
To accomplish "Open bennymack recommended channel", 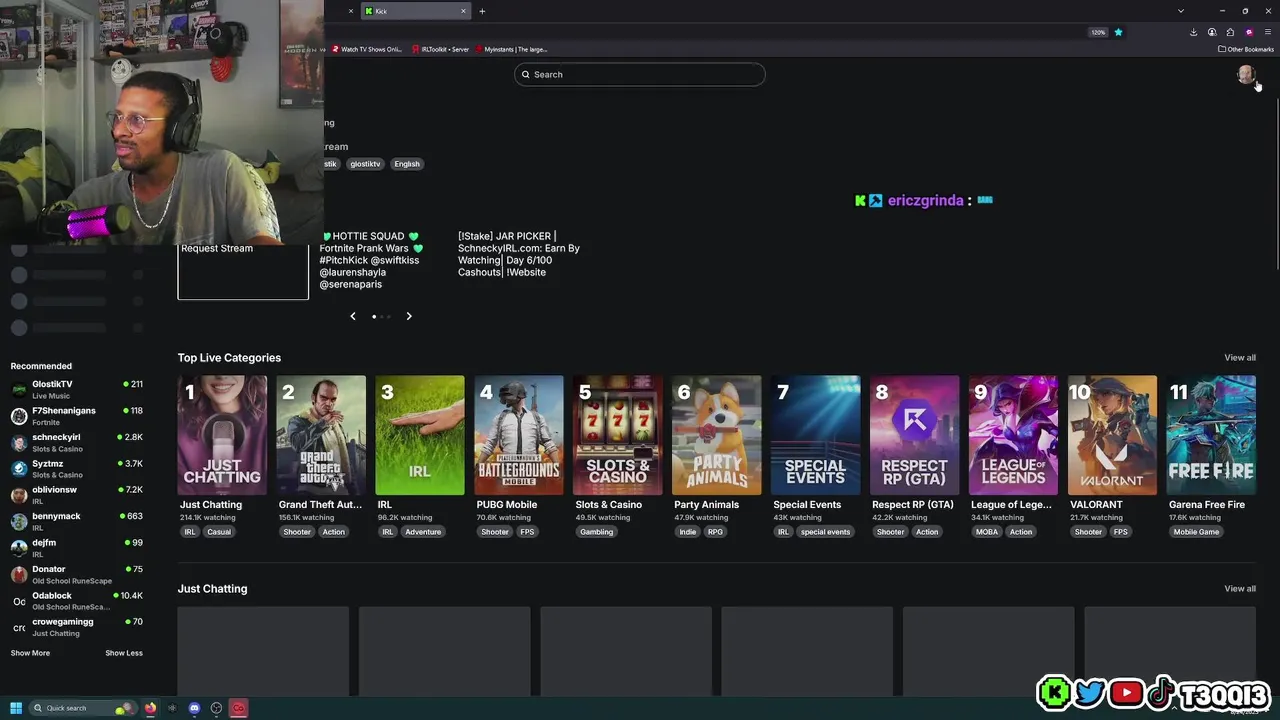I will 77,521.
